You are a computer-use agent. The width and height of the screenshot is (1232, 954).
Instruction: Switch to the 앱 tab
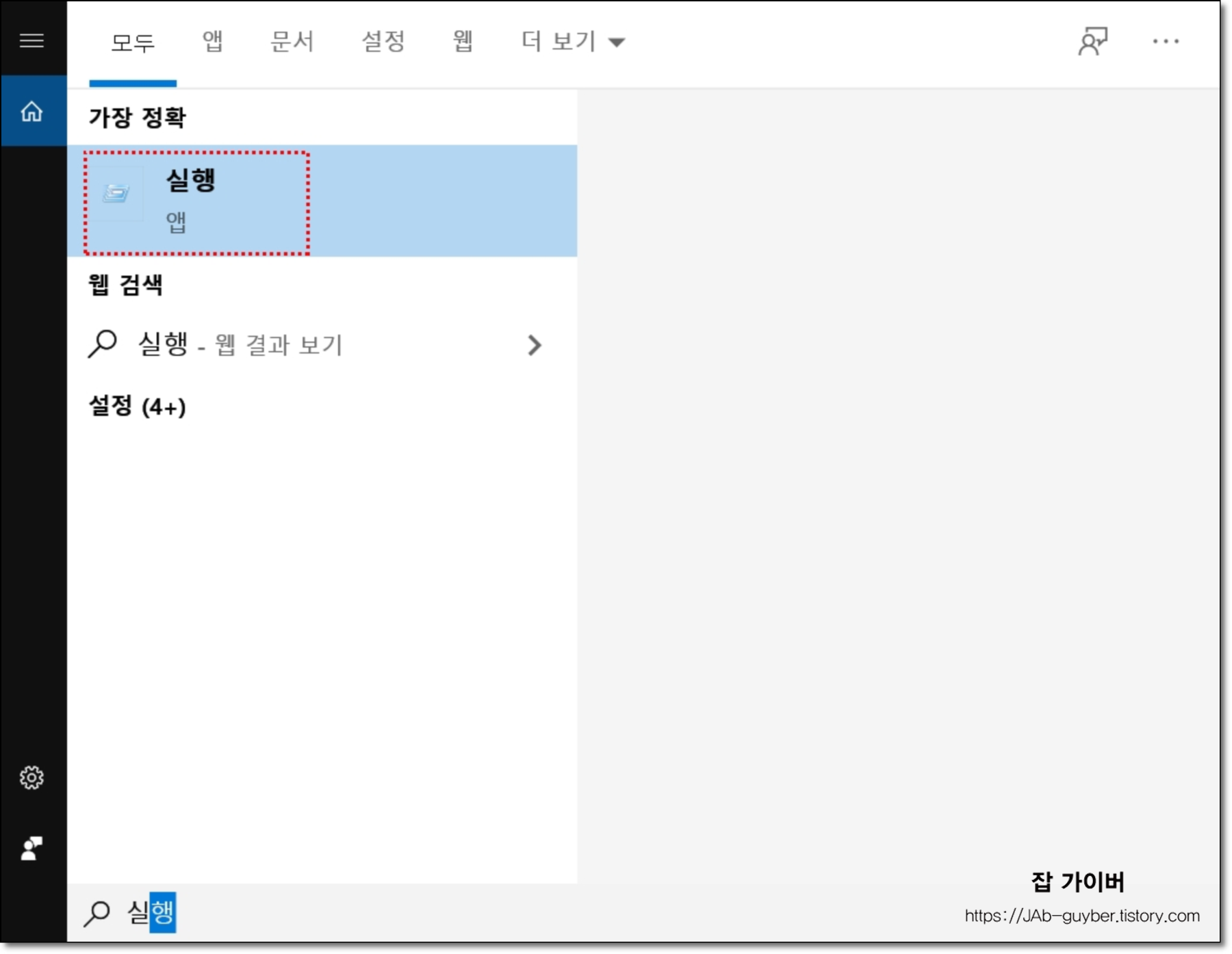(x=212, y=41)
